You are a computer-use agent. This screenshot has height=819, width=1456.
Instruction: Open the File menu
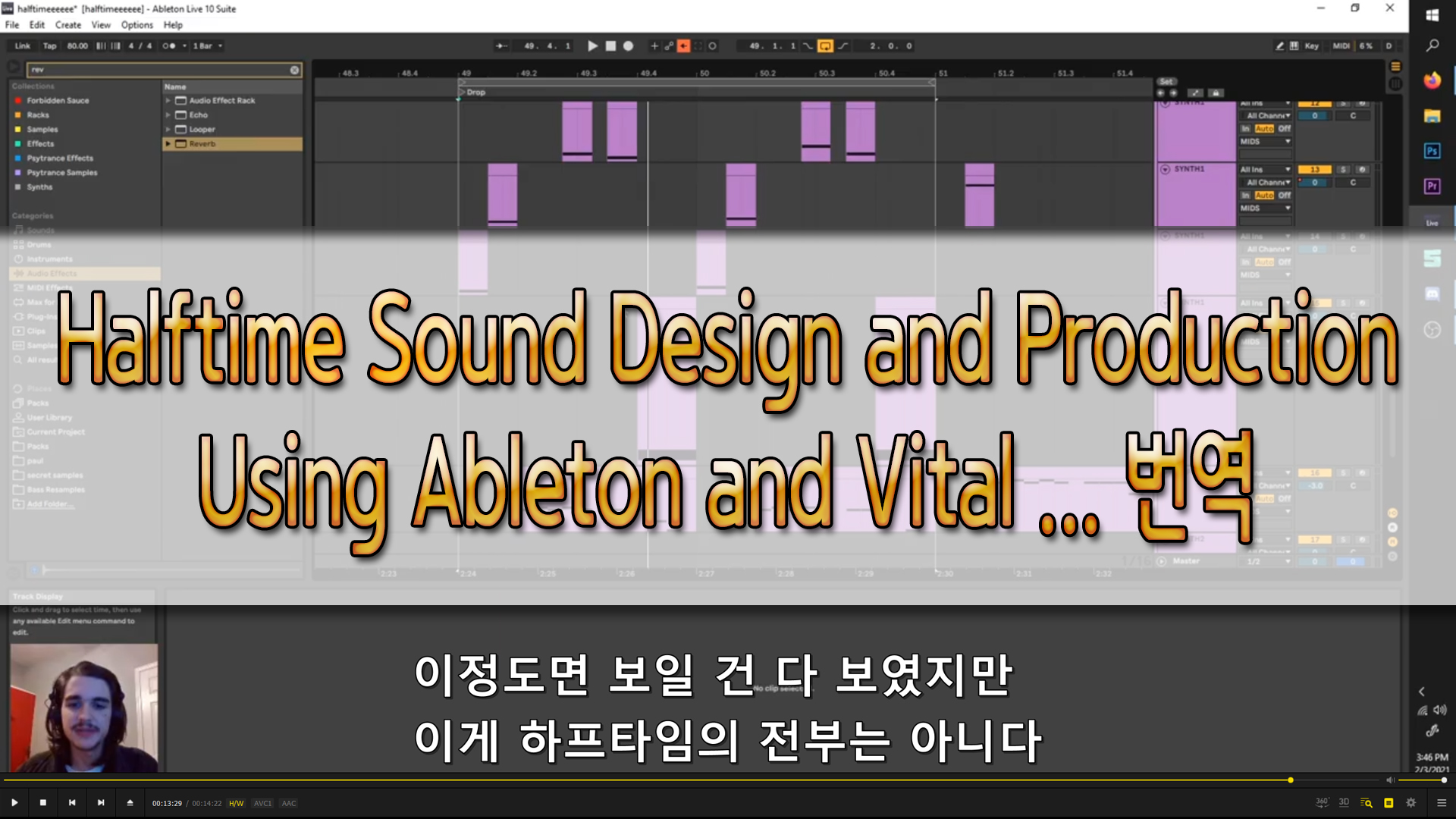(12, 25)
